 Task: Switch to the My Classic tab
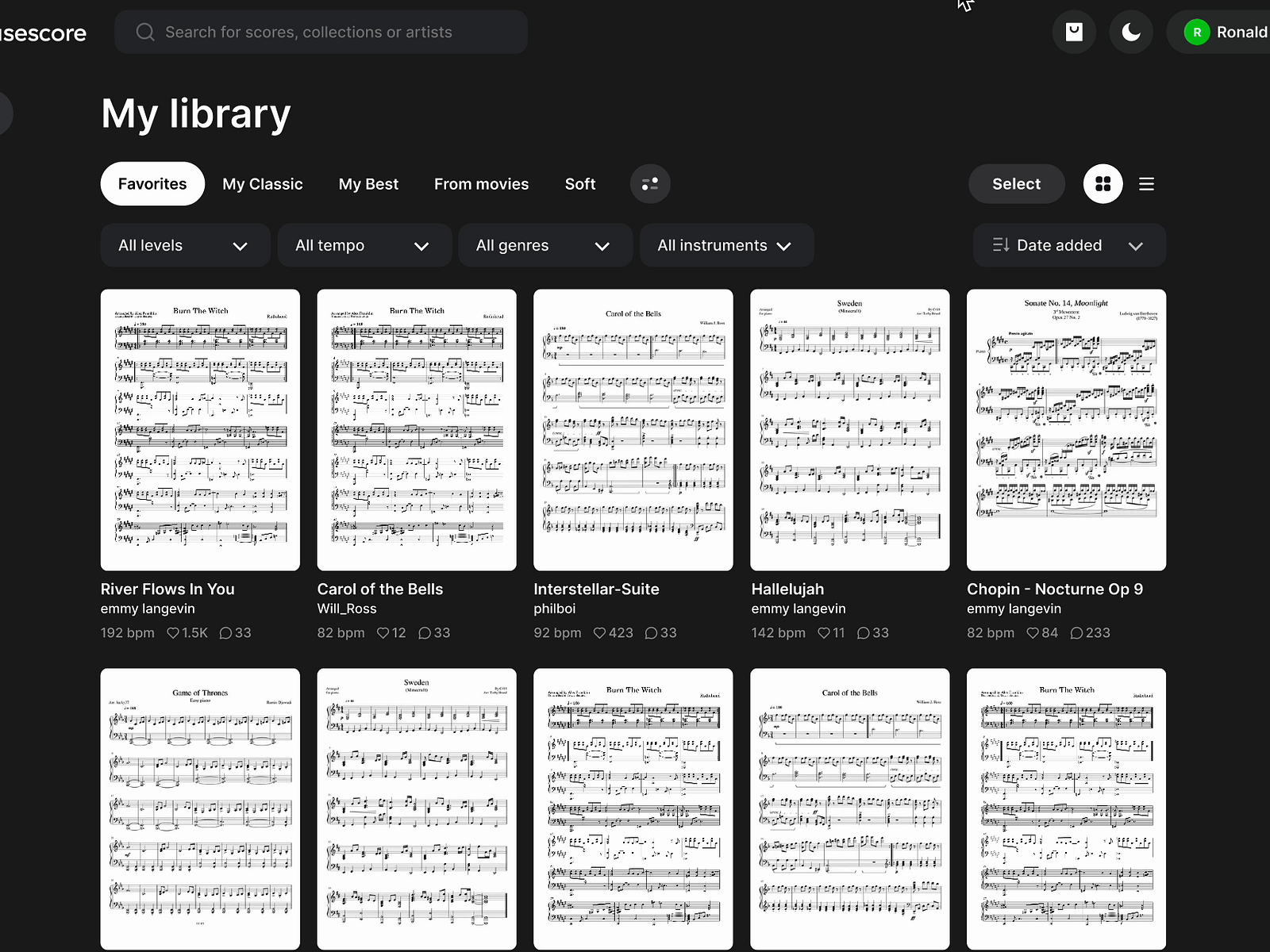pyautogui.click(x=263, y=184)
